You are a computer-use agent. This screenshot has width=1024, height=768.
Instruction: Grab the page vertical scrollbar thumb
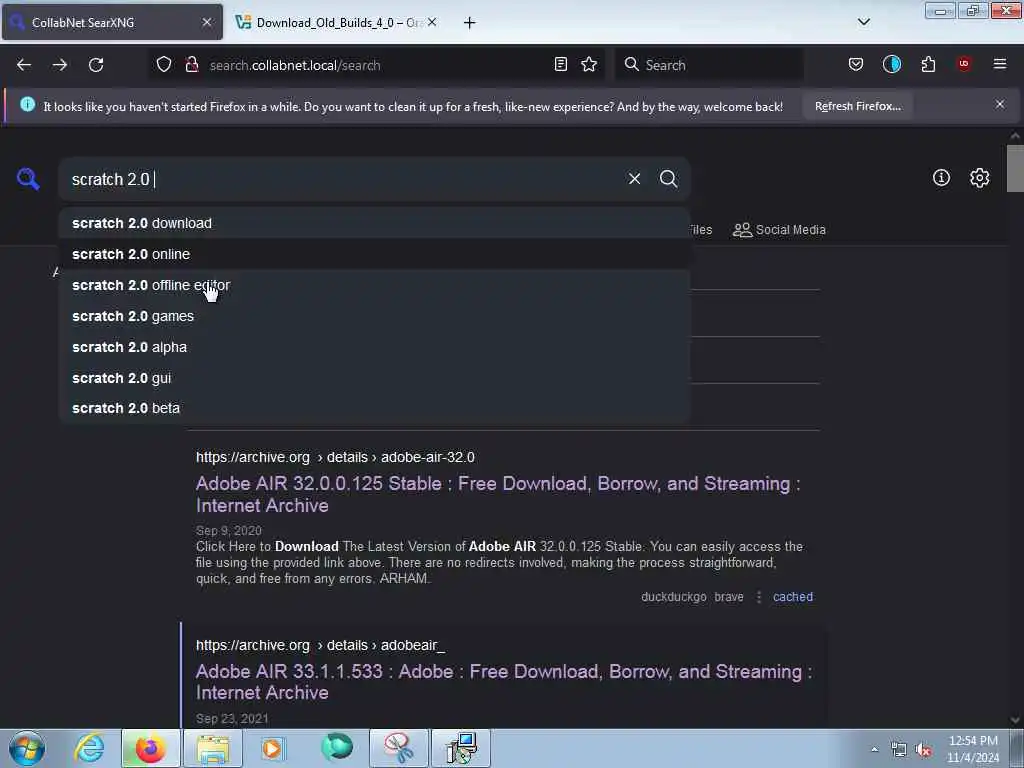1015,168
